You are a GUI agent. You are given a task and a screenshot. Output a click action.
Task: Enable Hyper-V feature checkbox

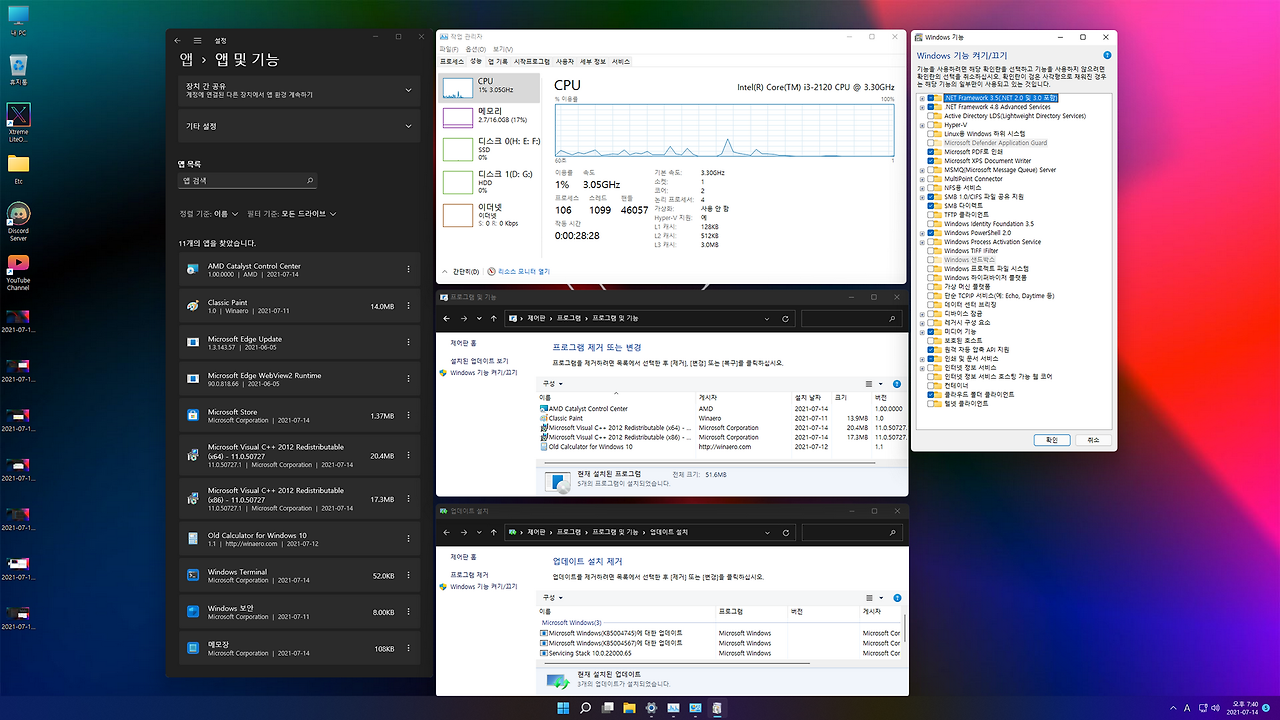pyautogui.click(x=930, y=125)
